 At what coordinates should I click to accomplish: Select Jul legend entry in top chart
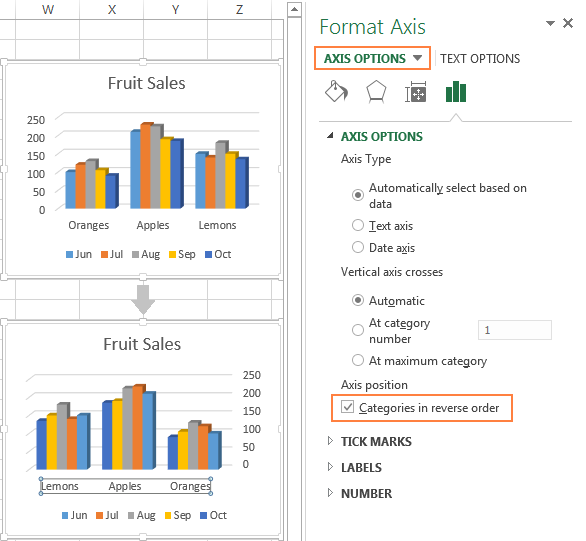(112, 254)
